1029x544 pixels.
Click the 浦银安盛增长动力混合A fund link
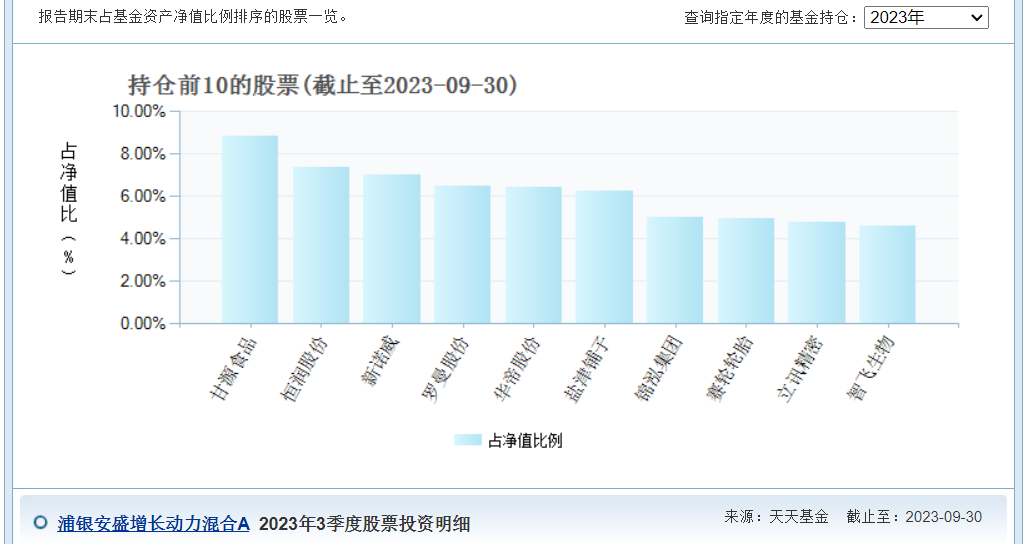pyautogui.click(x=153, y=523)
